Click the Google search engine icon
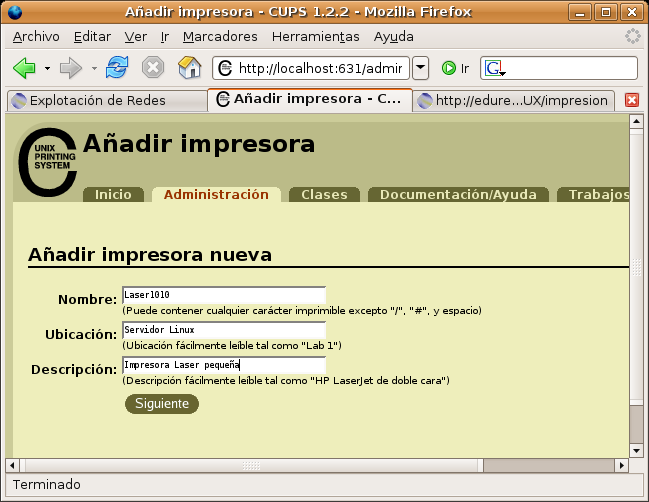The image size is (649, 502). tap(495, 68)
